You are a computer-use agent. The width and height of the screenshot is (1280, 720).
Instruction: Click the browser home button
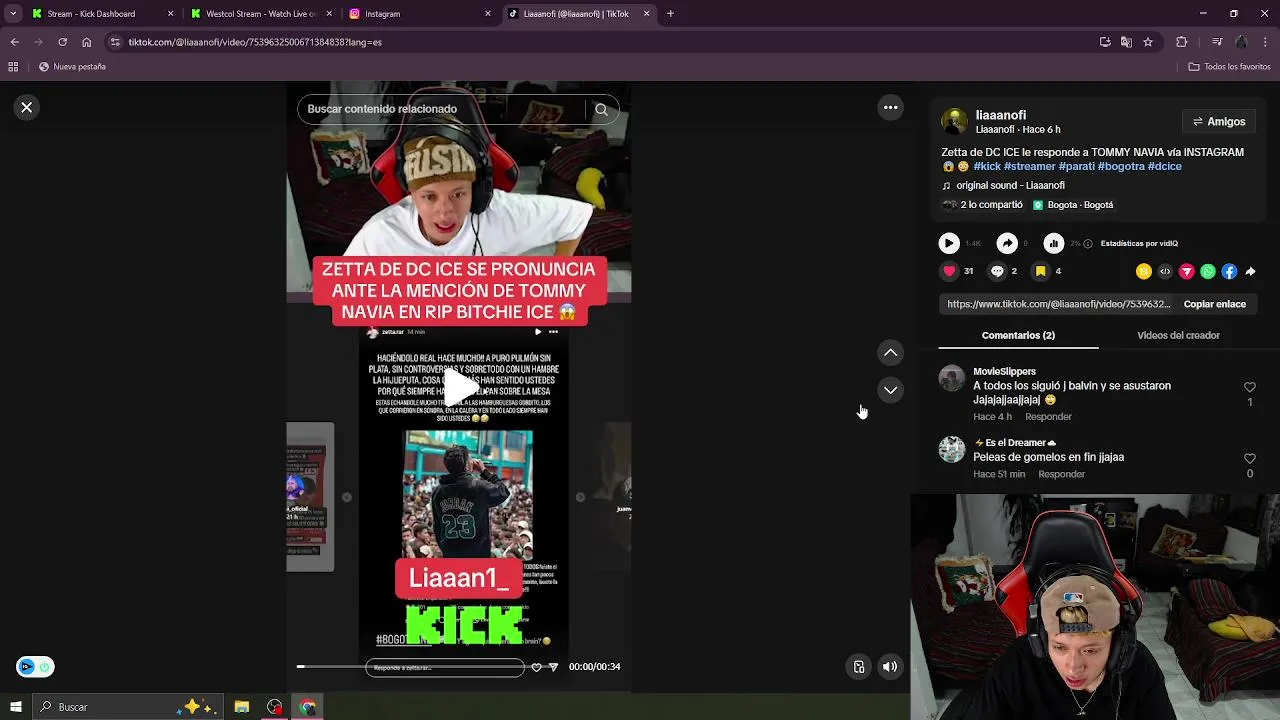point(86,42)
